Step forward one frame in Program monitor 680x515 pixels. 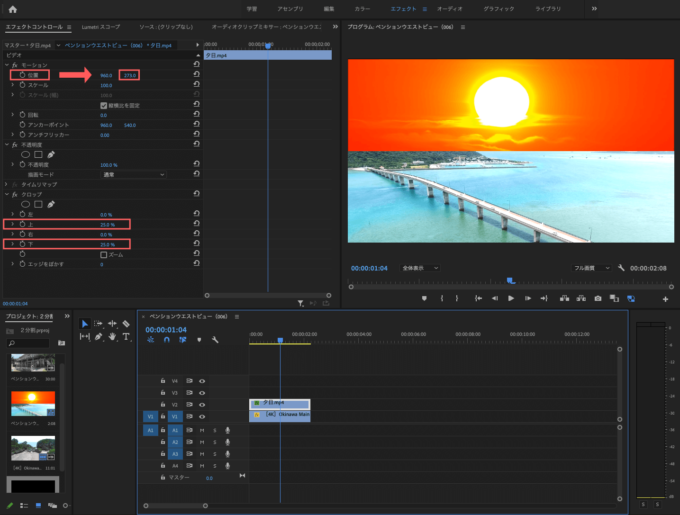[527, 298]
